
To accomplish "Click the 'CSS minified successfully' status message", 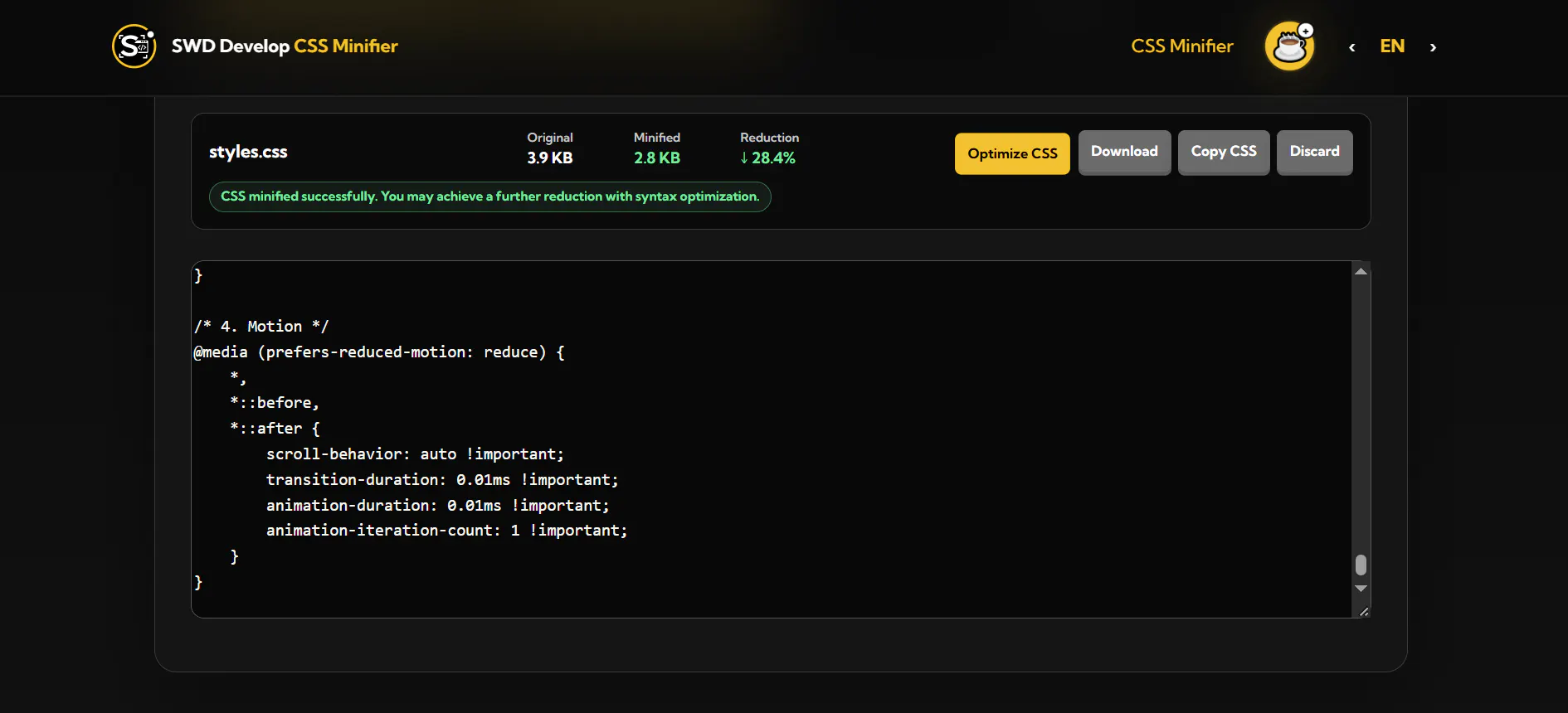I will pos(489,196).
